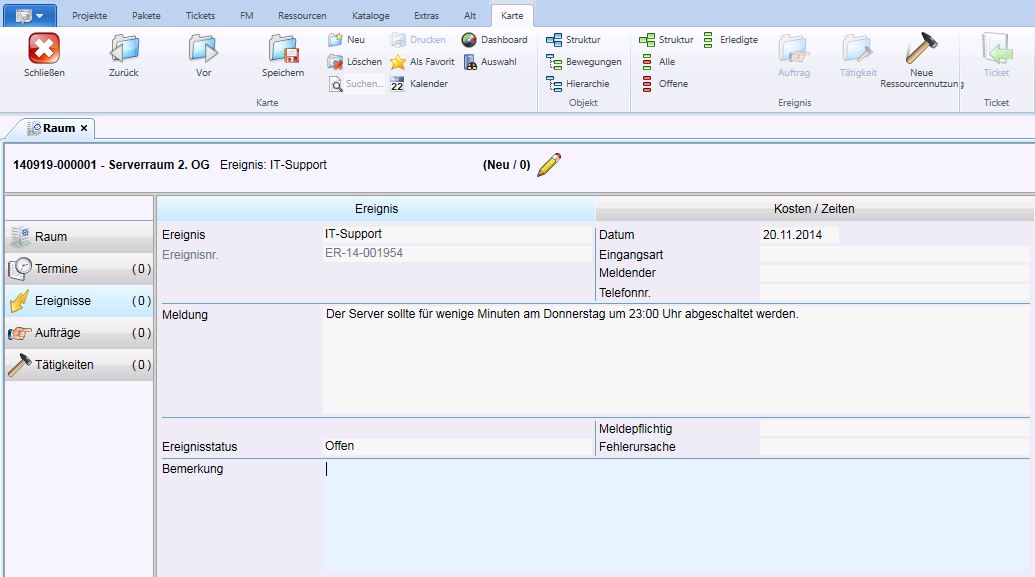1035x577 pixels.
Task: Click the empty Meldepflichtig field
Action: point(894,428)
